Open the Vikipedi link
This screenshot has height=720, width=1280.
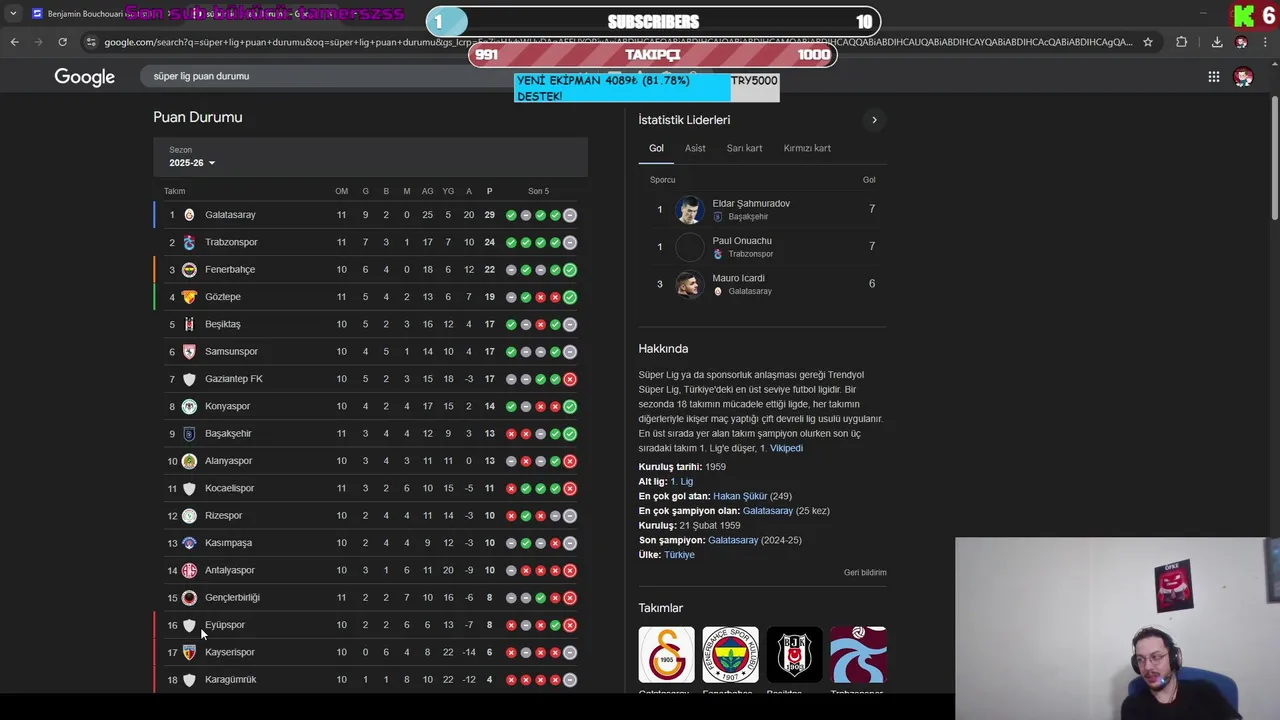(786, 448)
